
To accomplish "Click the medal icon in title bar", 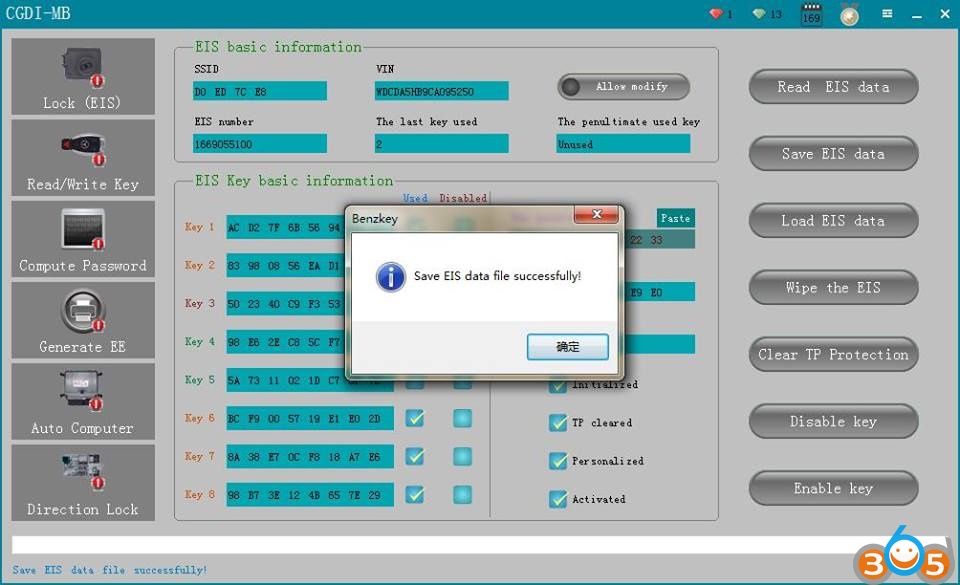I will (849, 14).
